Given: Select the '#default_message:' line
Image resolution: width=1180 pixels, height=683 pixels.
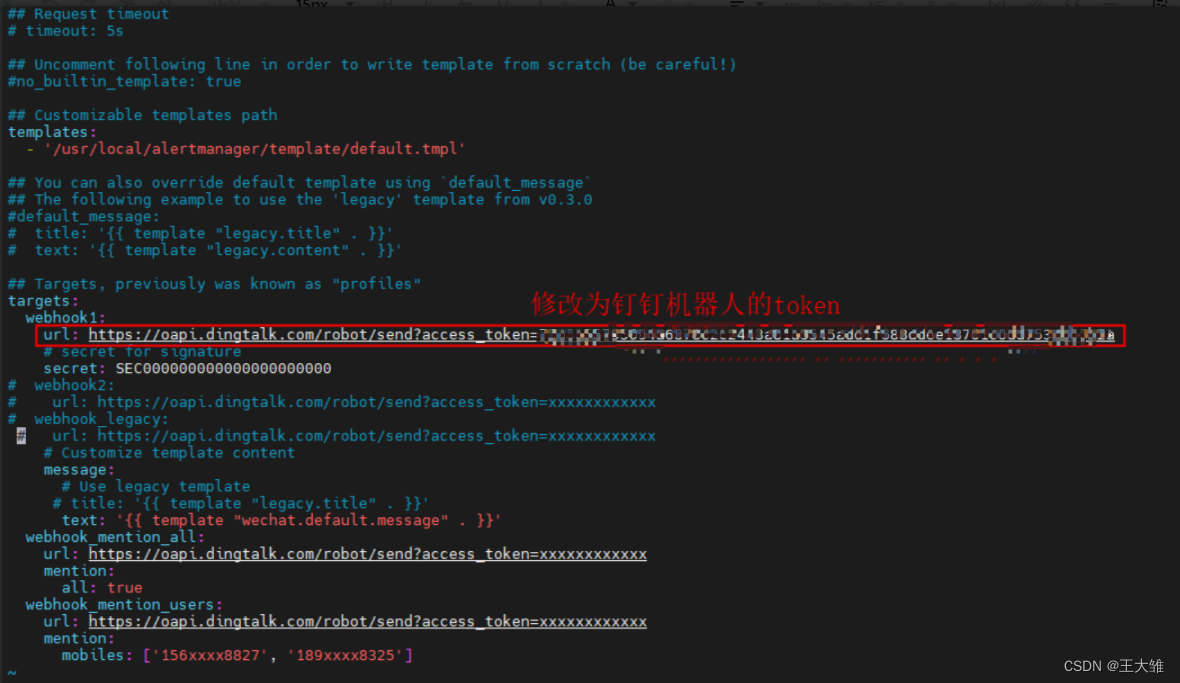Looking at the screenshot, I should click(84, 217).
